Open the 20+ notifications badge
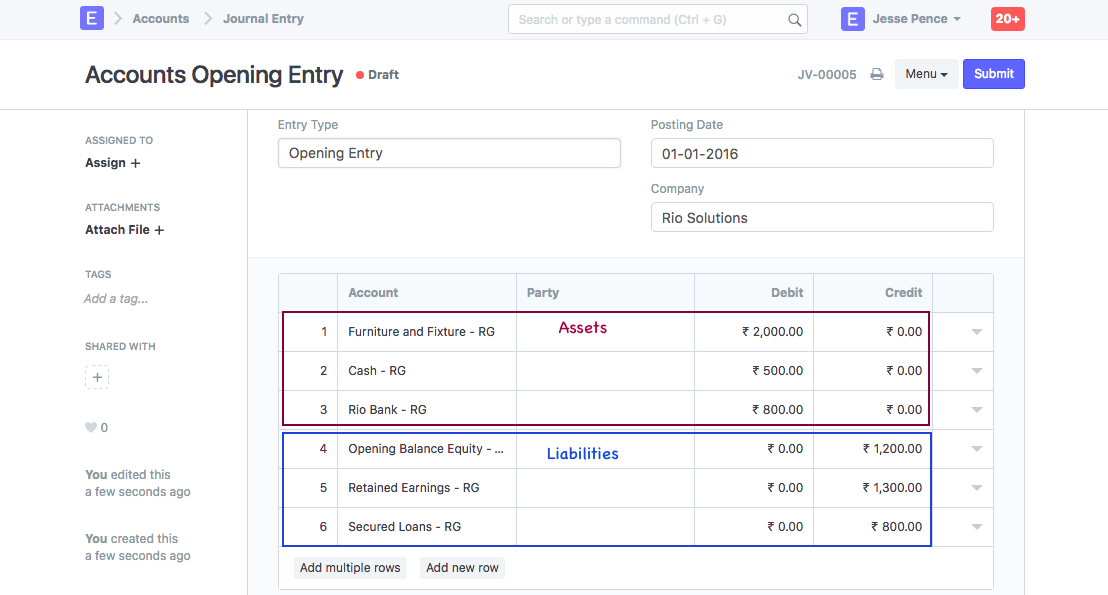Image resolution: width=1108 pixels, height=595 pixels. 1007,19
